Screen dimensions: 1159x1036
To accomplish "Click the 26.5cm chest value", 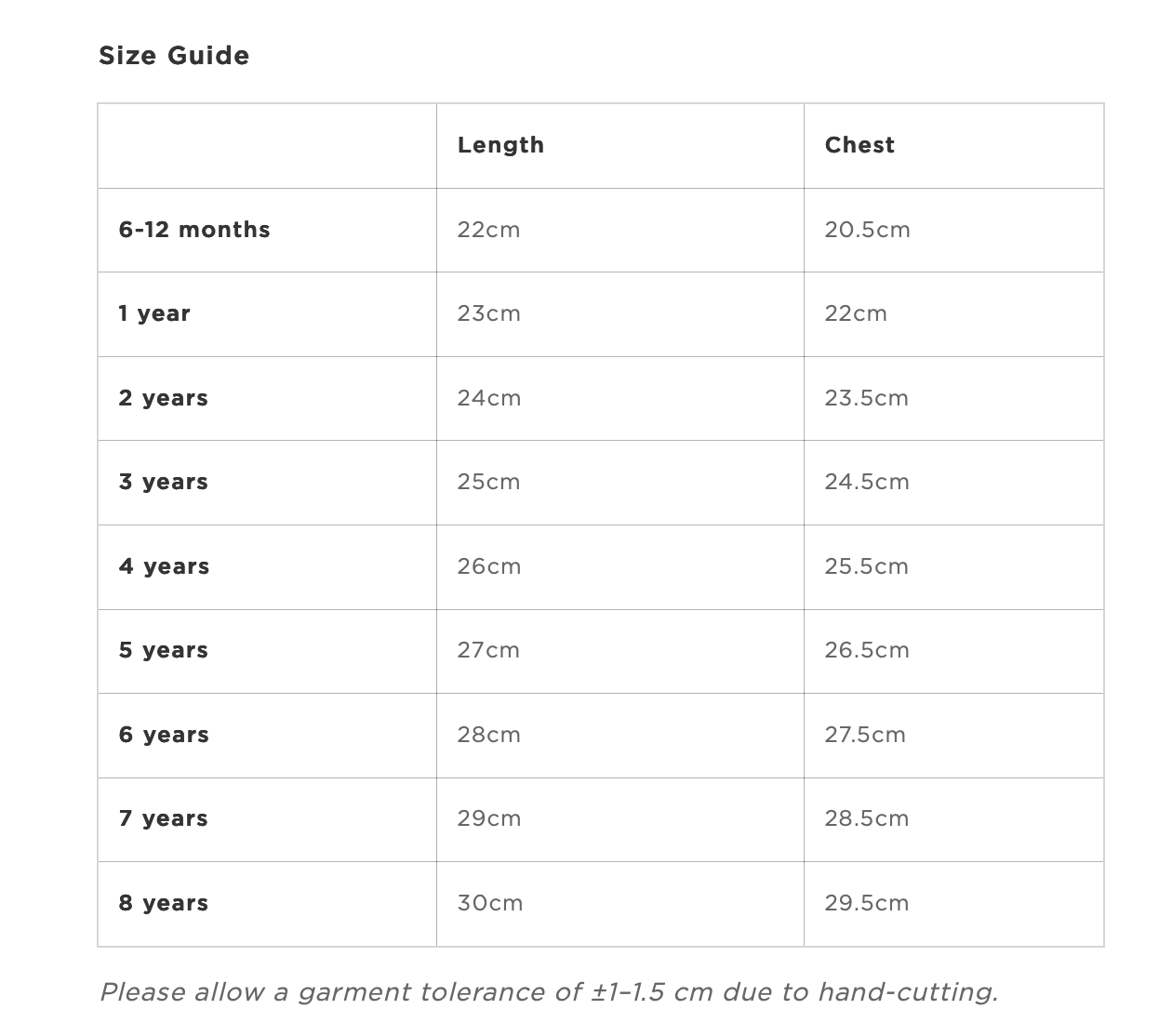I will 867,650.
